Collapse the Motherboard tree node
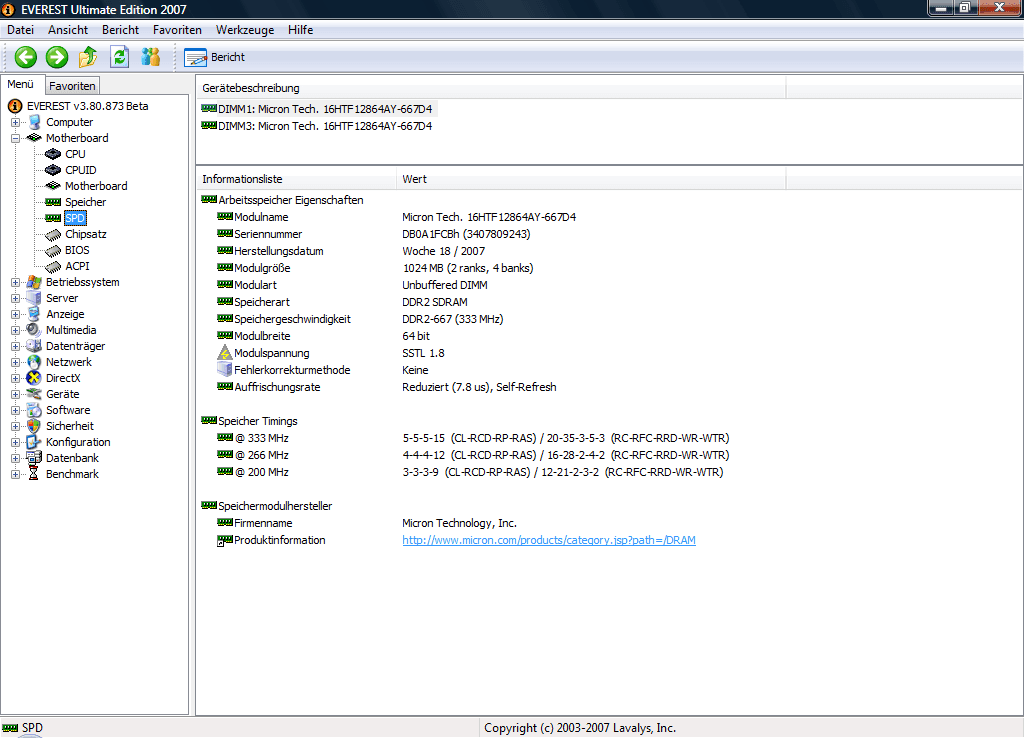This screenshot has width=1024, height=738. coord(15,138)
